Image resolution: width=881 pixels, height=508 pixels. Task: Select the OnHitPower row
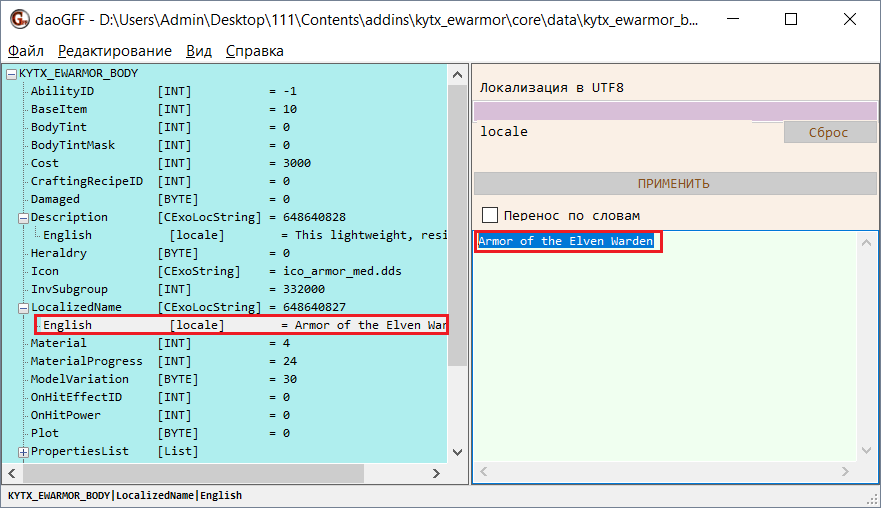(x=160, y=415)
